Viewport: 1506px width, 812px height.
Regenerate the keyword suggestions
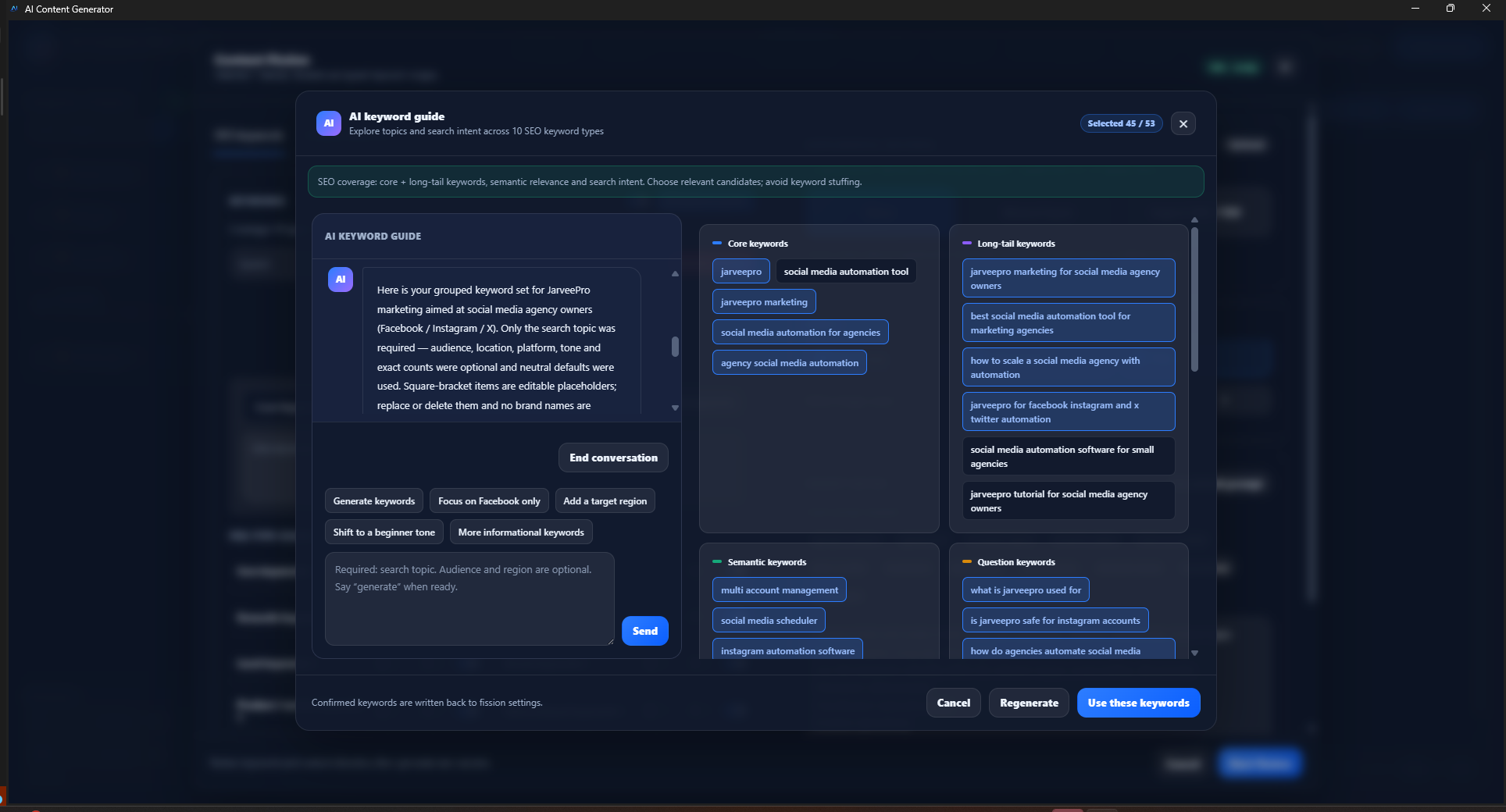[1029, 703]
